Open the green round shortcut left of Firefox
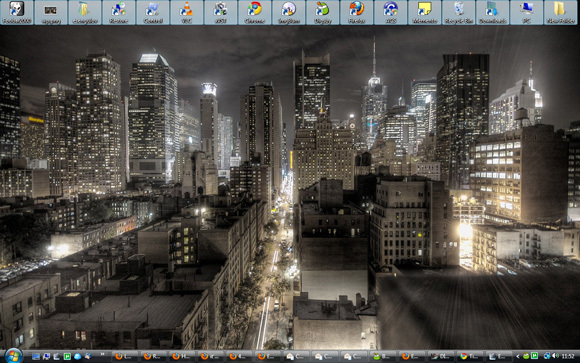Screen dimensions: 580x363 tap(323, 12)
